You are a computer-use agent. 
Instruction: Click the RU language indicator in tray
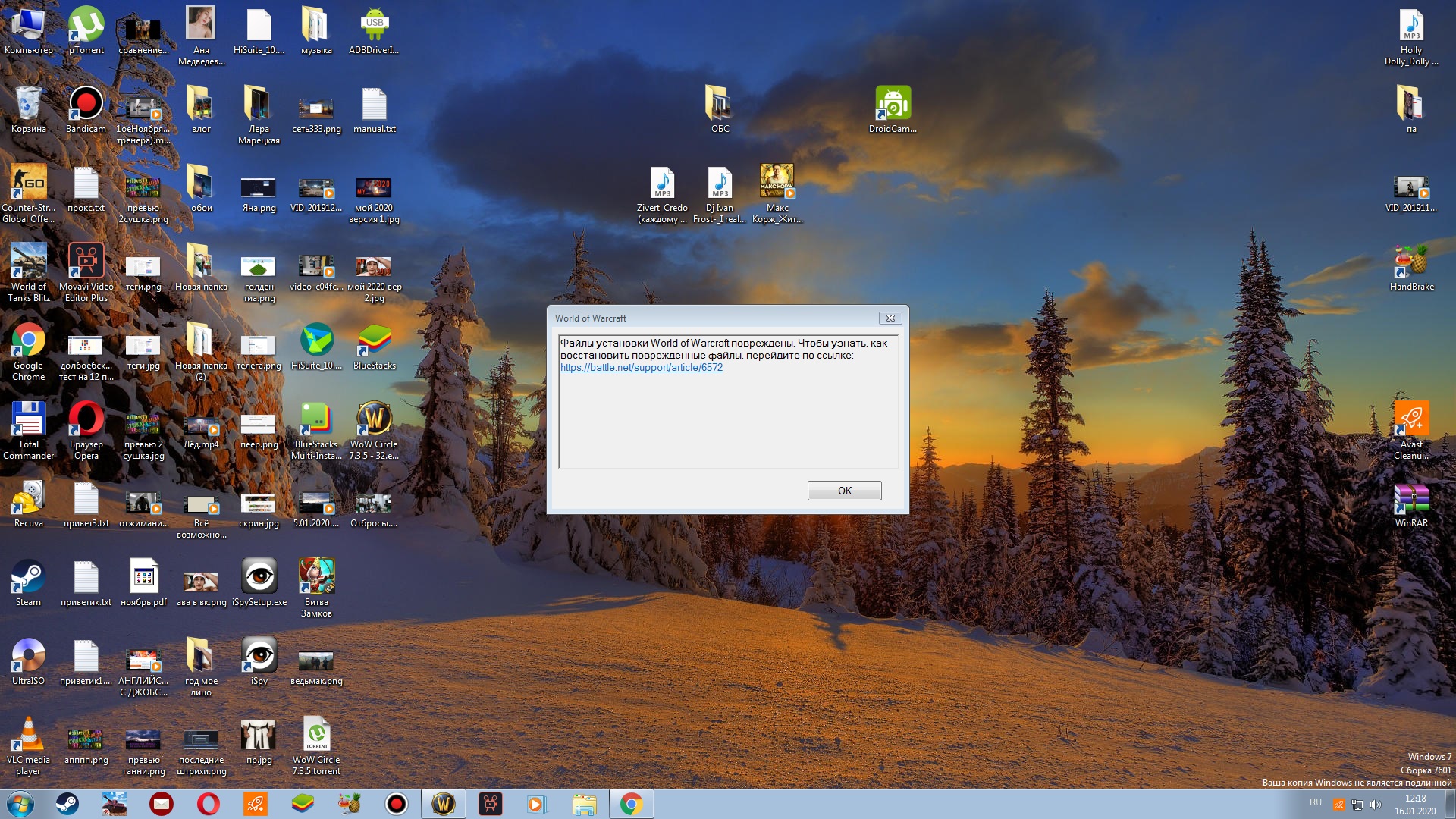click(1315, 802)
